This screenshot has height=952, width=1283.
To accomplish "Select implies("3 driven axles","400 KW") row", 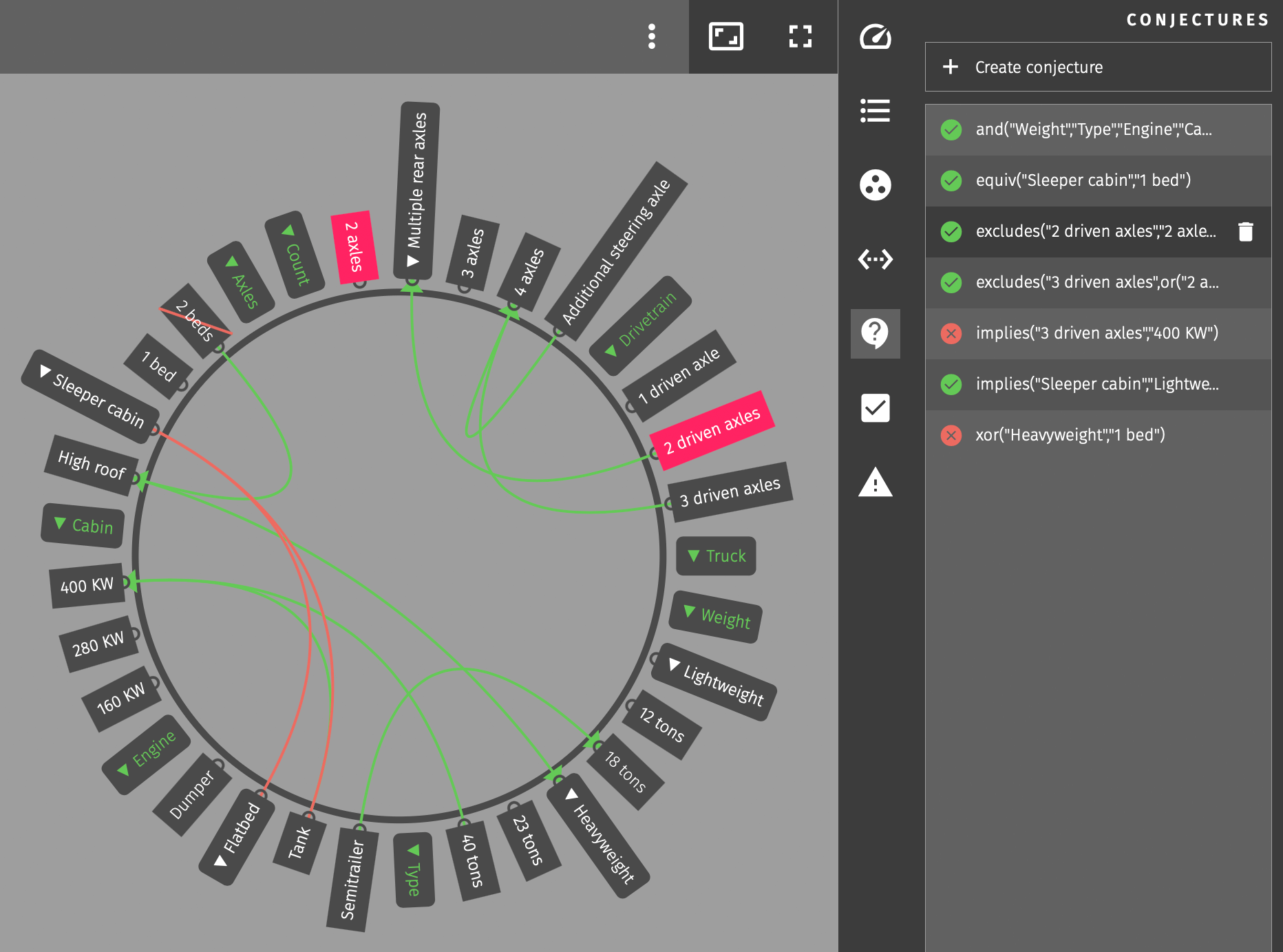I will click(x=1098, y=333).
